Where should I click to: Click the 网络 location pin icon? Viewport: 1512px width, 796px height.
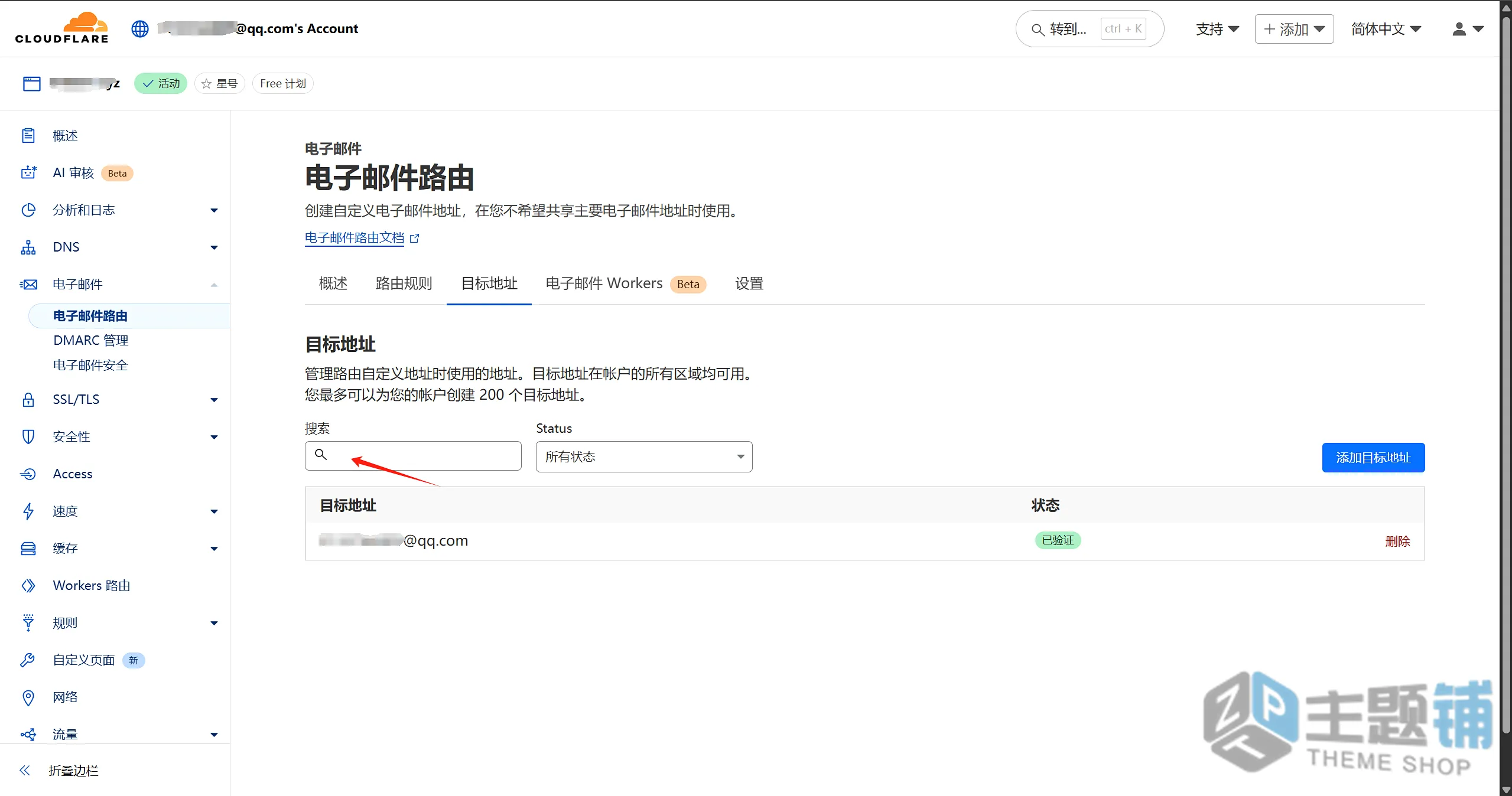tap(28, 698)
